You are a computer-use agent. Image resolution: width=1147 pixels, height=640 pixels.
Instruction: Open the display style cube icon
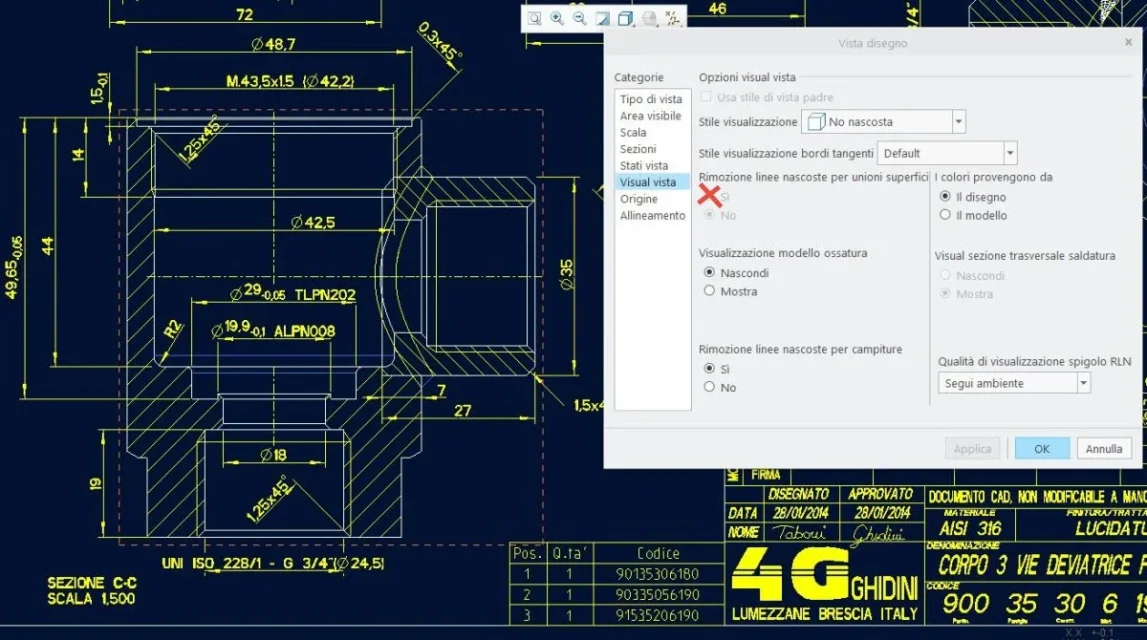[x=625, y=18]
